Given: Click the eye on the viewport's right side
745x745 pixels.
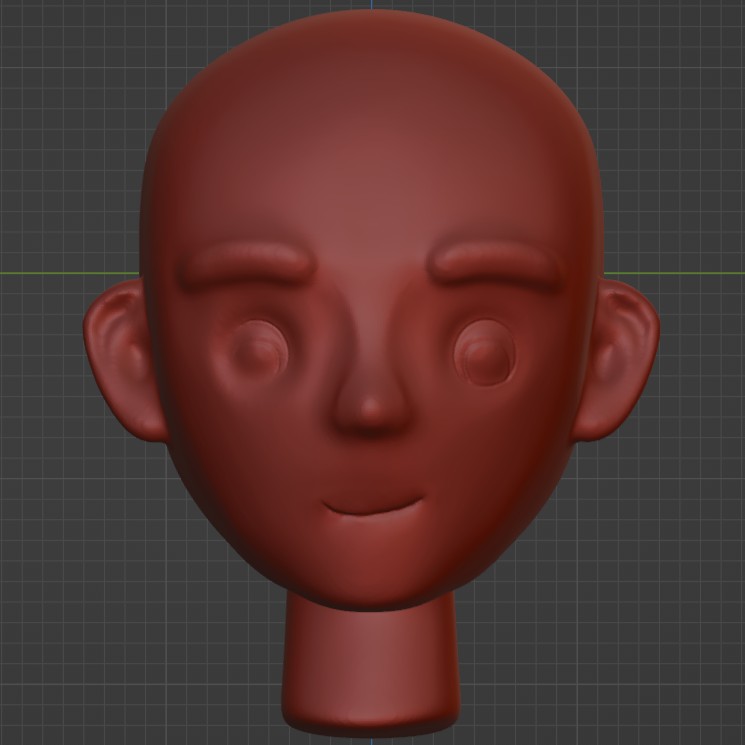Looking at the screenshot, I should click(x=485, y=354).
